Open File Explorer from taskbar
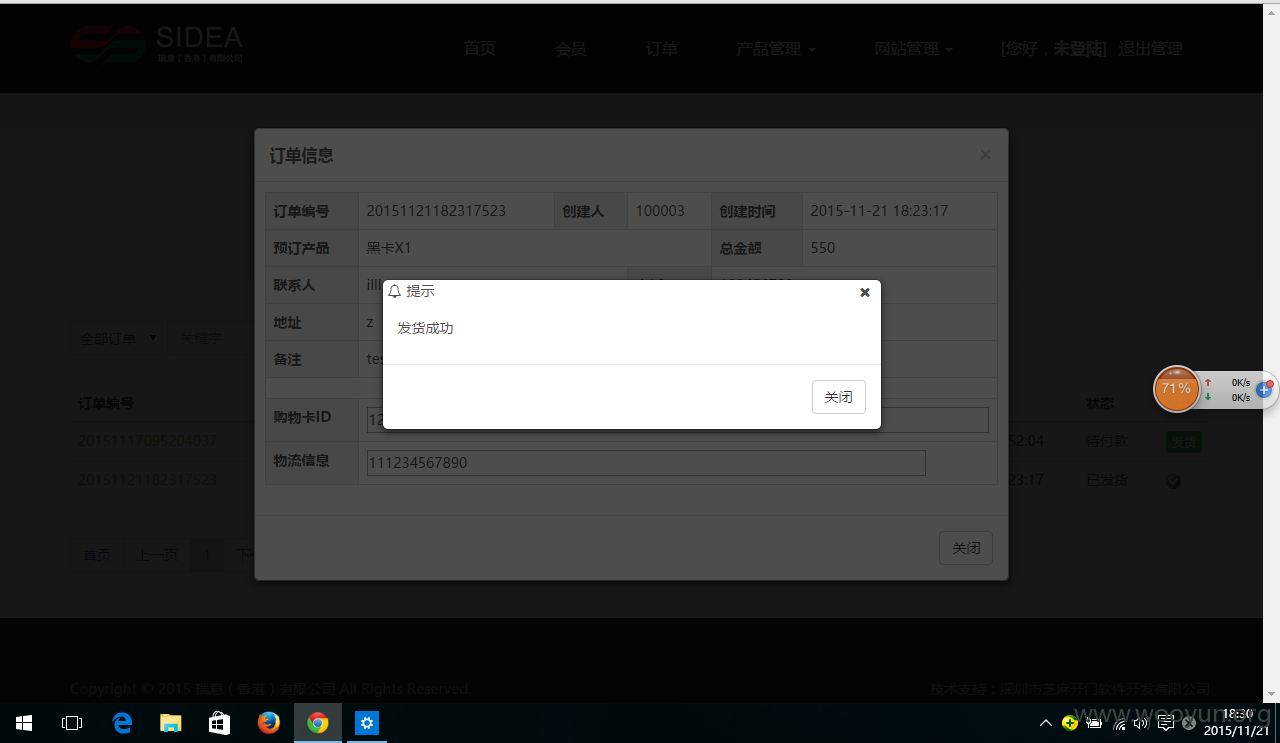The image size is (1280, 743). (171, 723)
